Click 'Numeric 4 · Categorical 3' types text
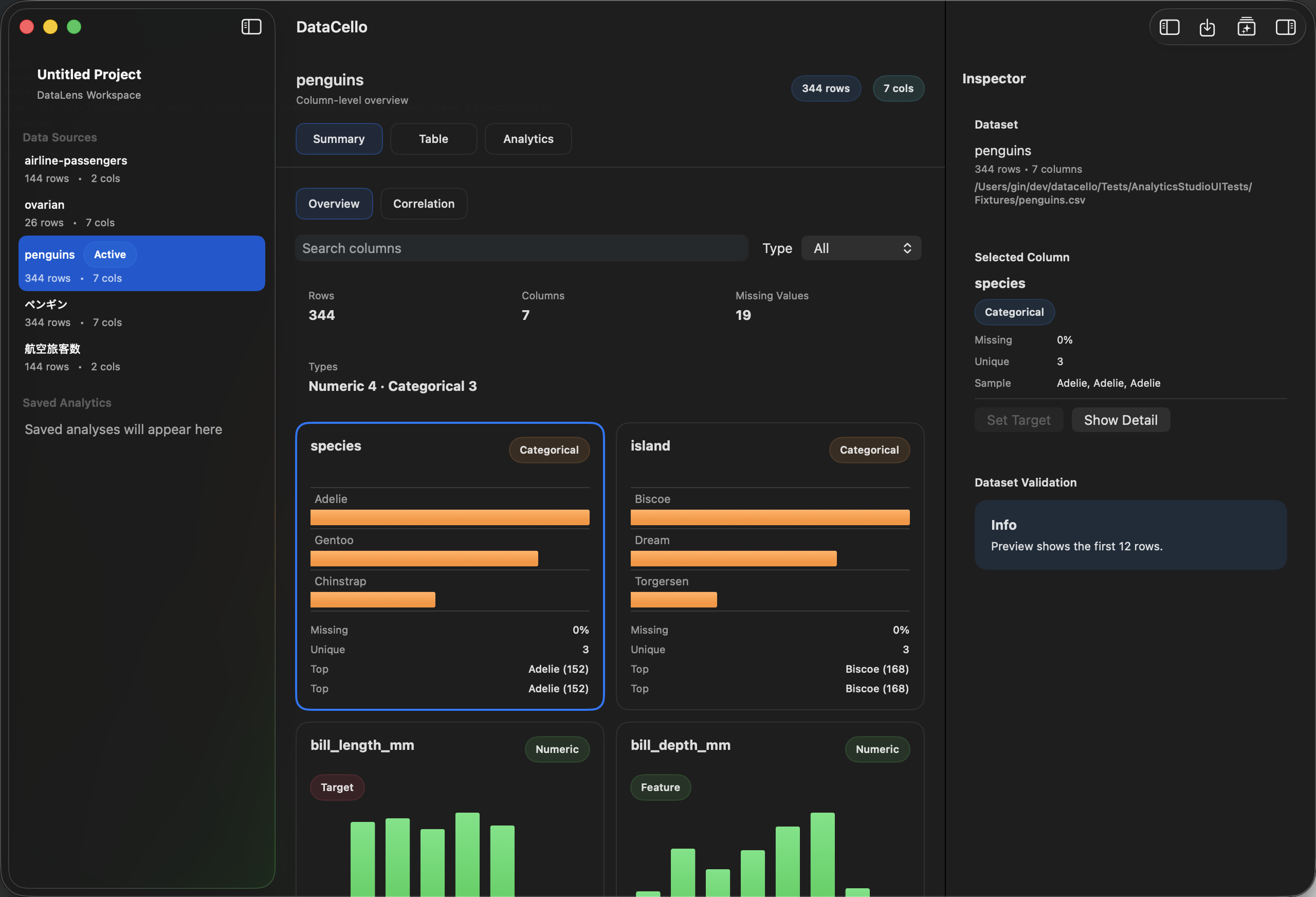Image resolution: width=1316 pixels, height=897 pixels. tap(392, 386)
